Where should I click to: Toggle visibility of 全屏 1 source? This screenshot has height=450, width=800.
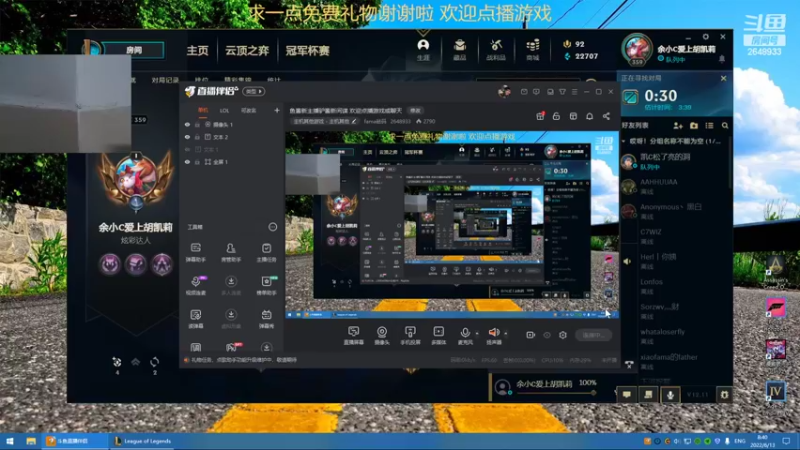pyautogui.click(x=187, y=162)
